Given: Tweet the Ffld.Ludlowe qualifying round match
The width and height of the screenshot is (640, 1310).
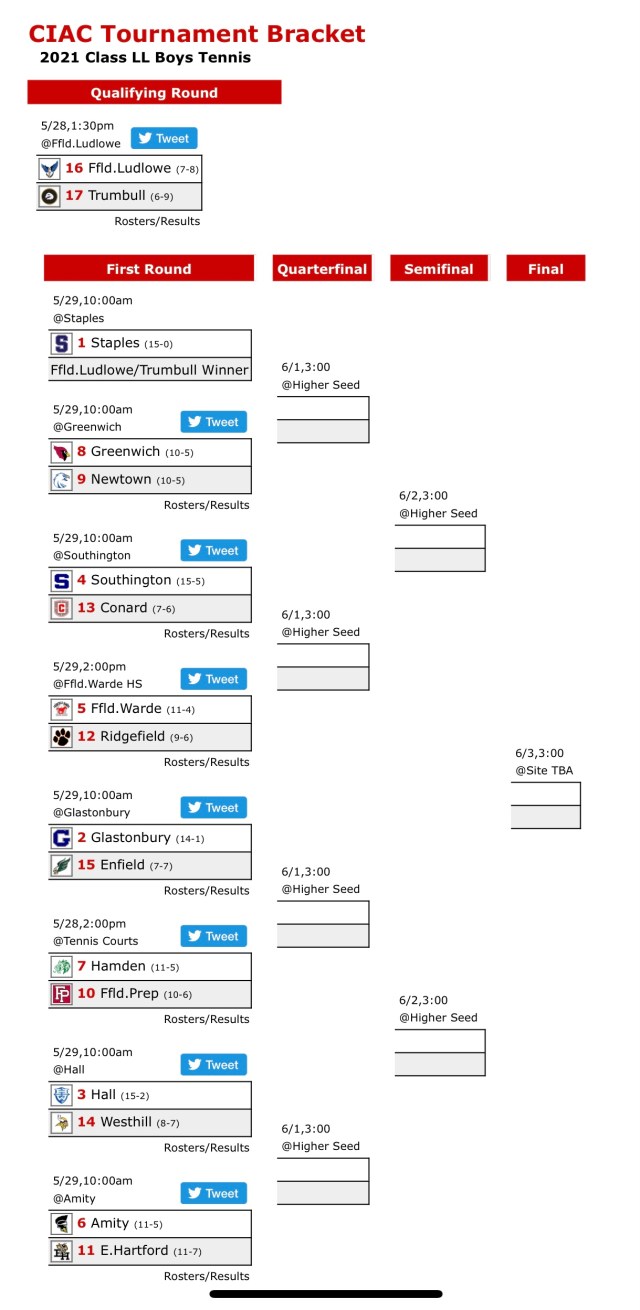Looking at the screenshot, I should coord(164,138).
